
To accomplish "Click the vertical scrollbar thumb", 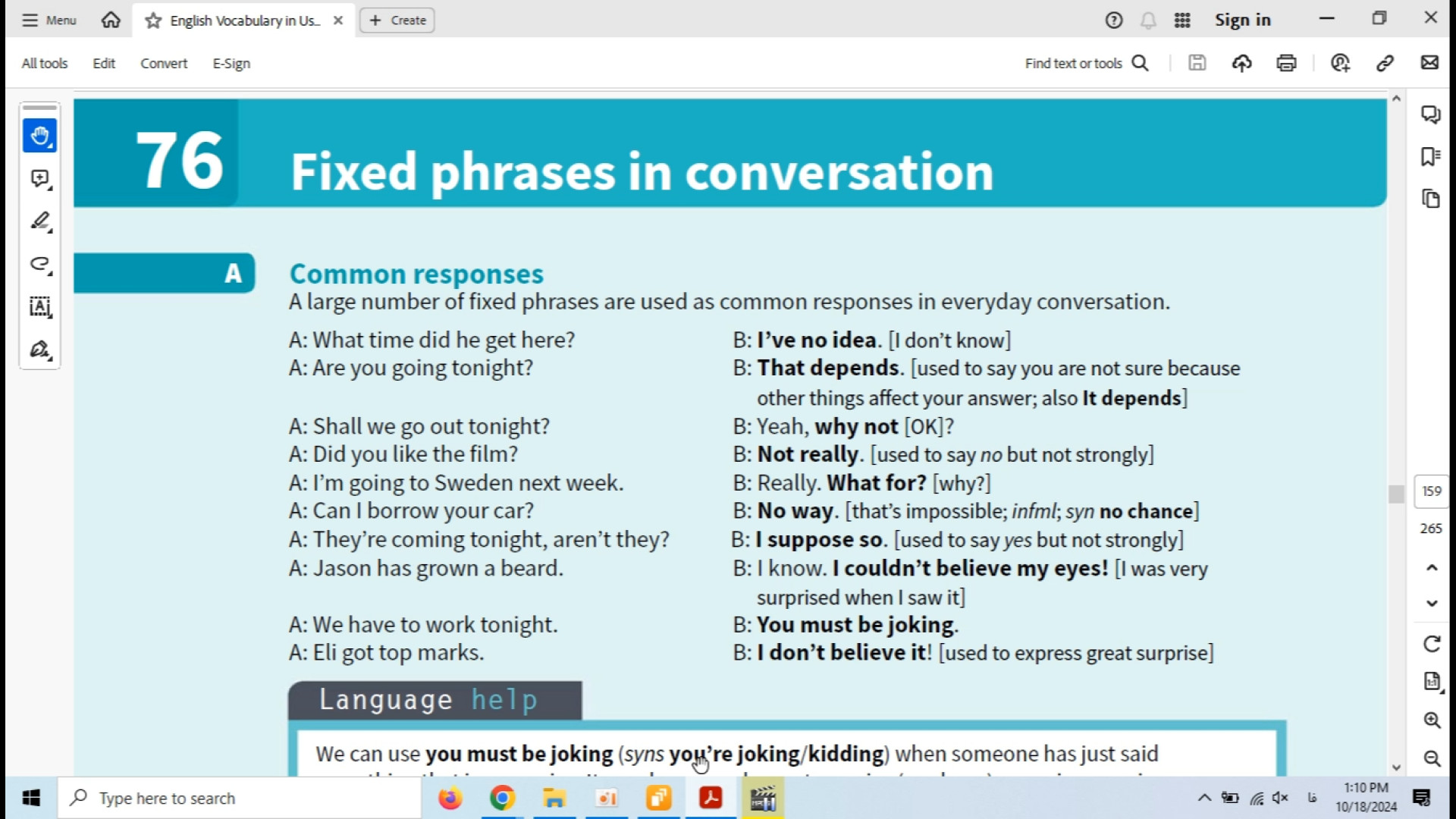I will (x=1395, y=494).
